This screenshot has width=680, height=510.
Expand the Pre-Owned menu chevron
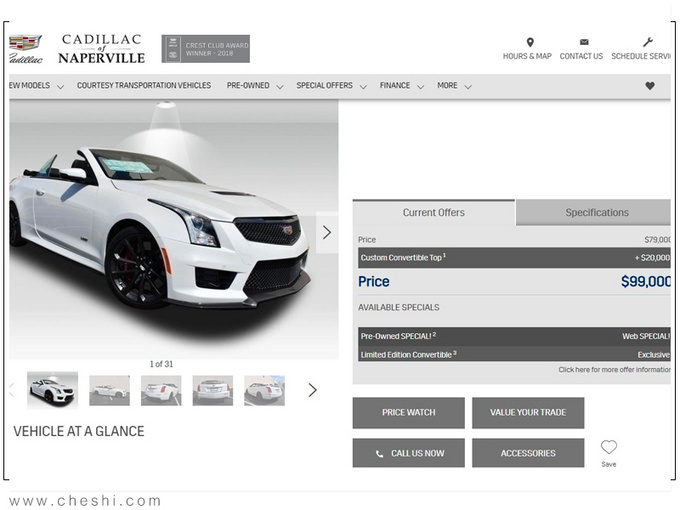pos(280,87)
